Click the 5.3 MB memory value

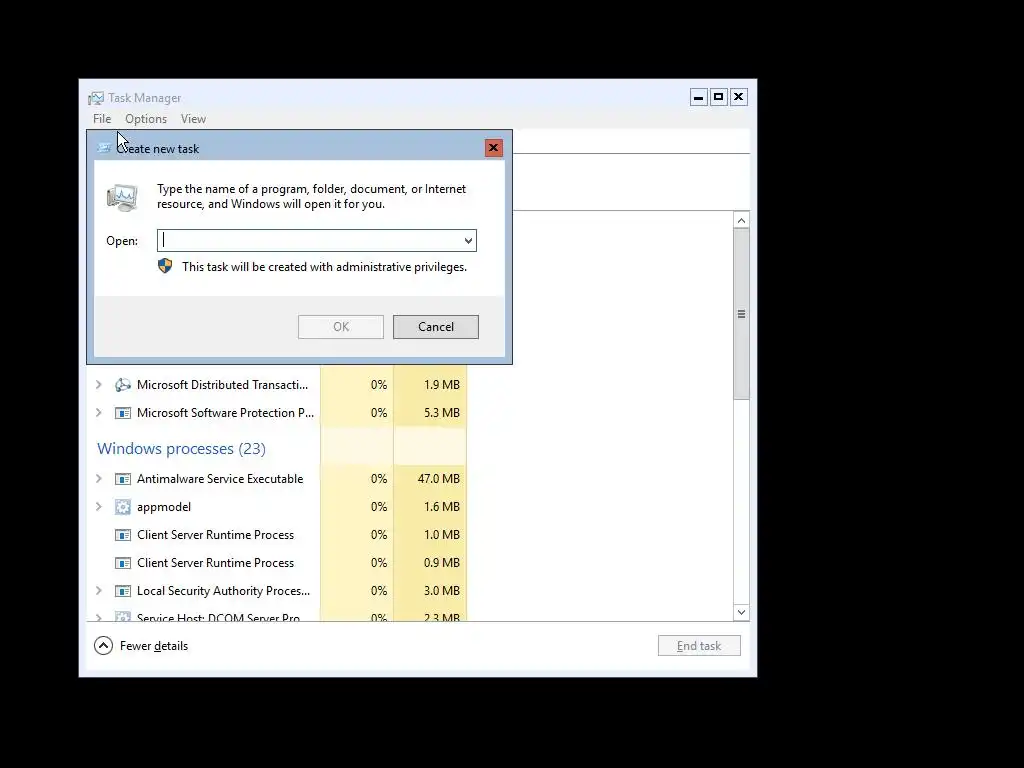[x=441, y=413]
